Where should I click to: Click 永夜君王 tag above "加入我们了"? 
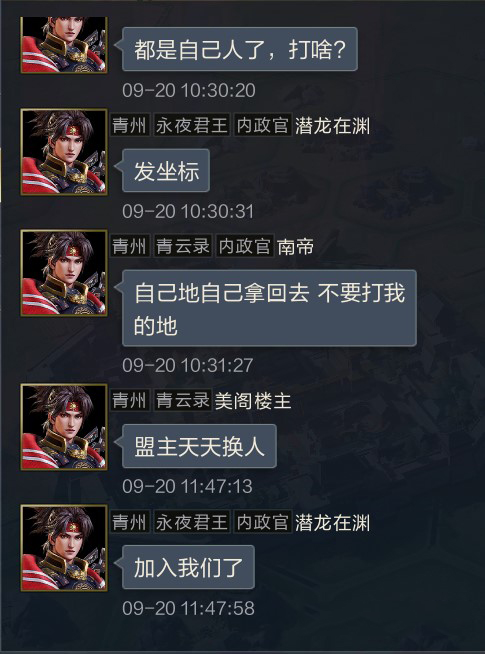click(192, 521)
